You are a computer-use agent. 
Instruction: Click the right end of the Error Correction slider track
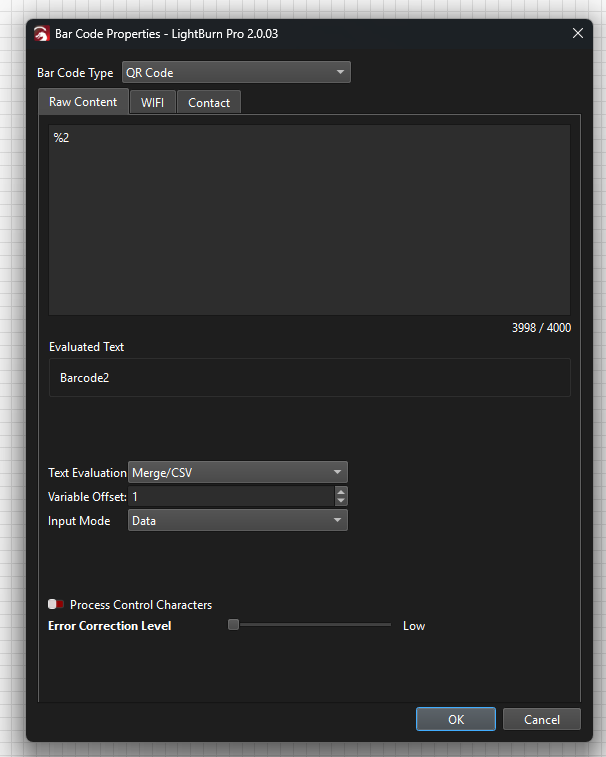[x=388, y=625]
